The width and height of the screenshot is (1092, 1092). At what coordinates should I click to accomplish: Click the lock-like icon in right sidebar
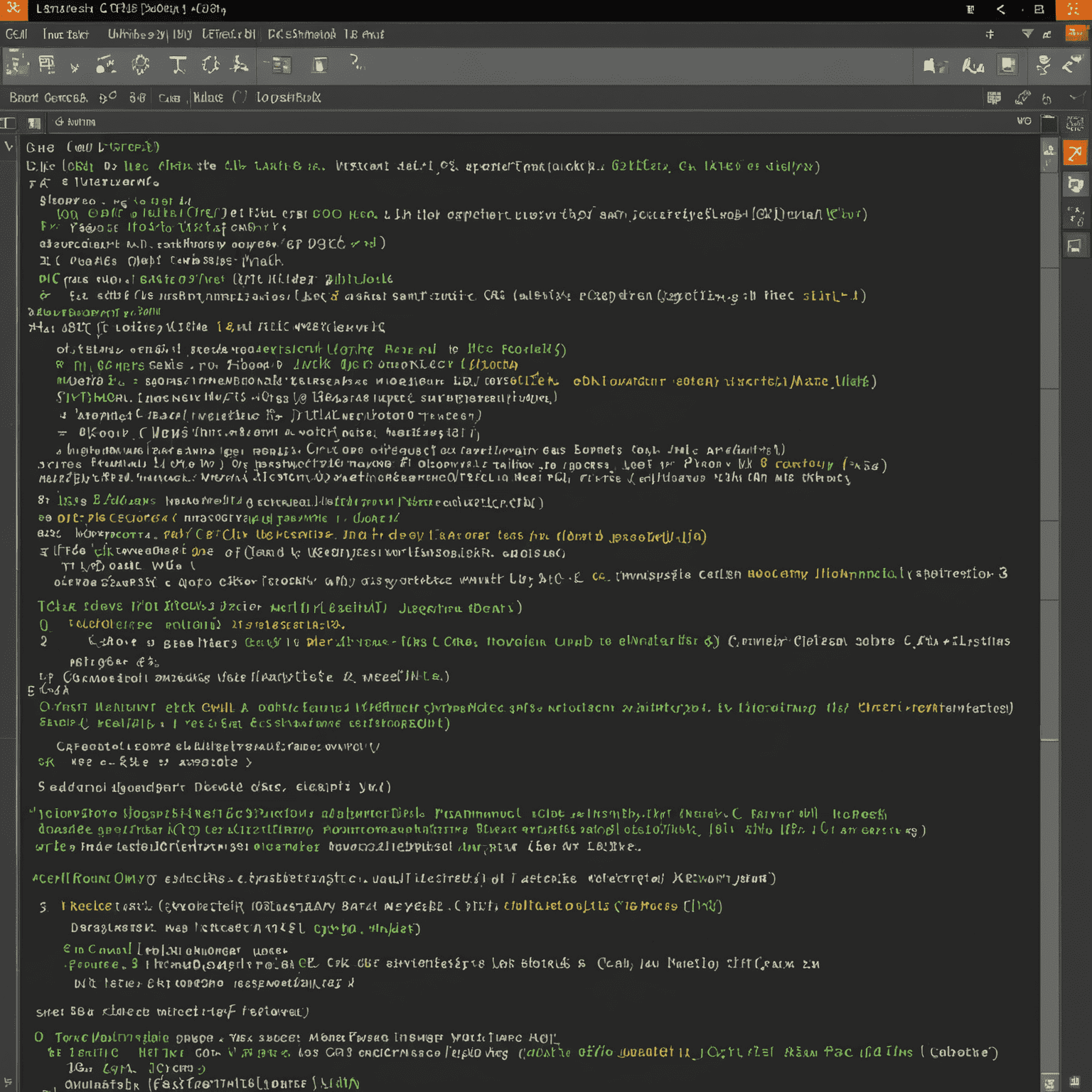coord(1075,216)
